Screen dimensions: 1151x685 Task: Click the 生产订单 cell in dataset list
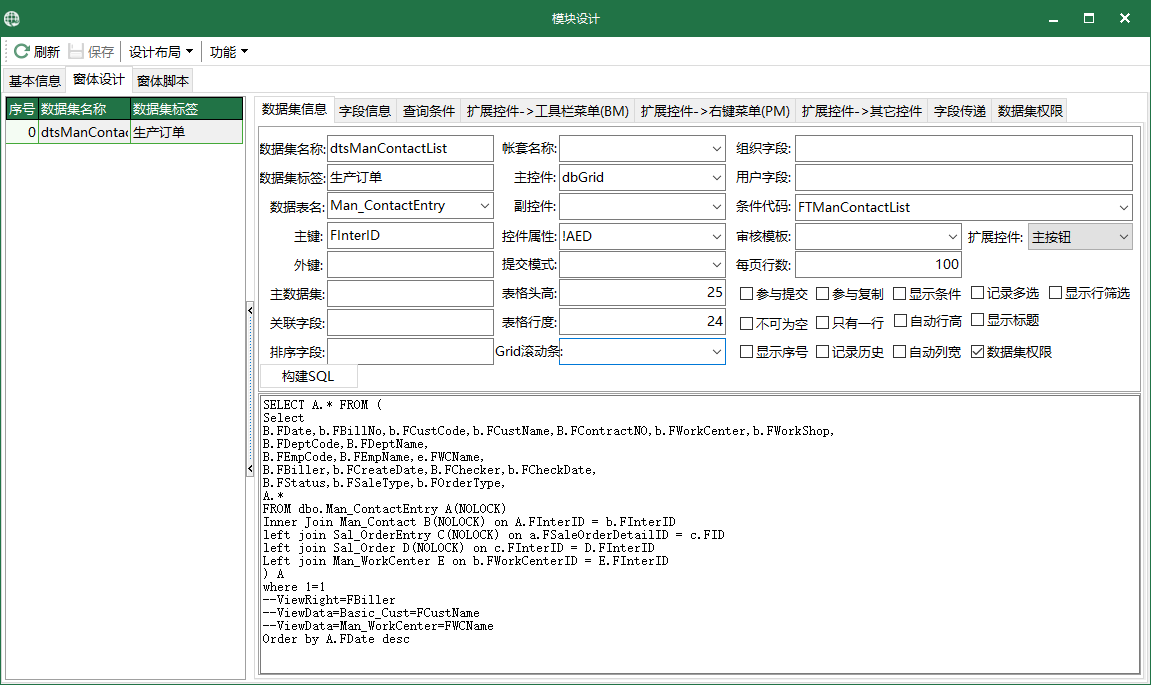click(x=186, y=132)
